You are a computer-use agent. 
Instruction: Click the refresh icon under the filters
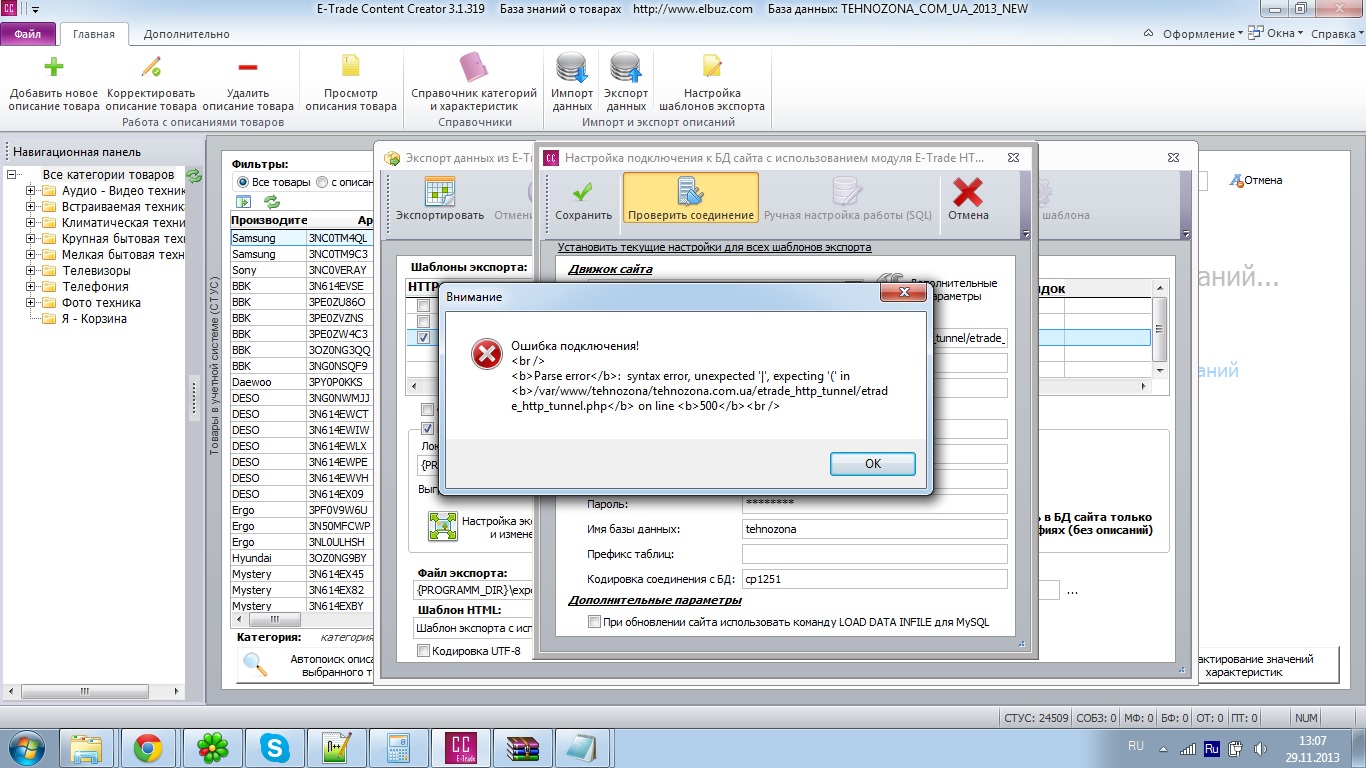[272, 202]
